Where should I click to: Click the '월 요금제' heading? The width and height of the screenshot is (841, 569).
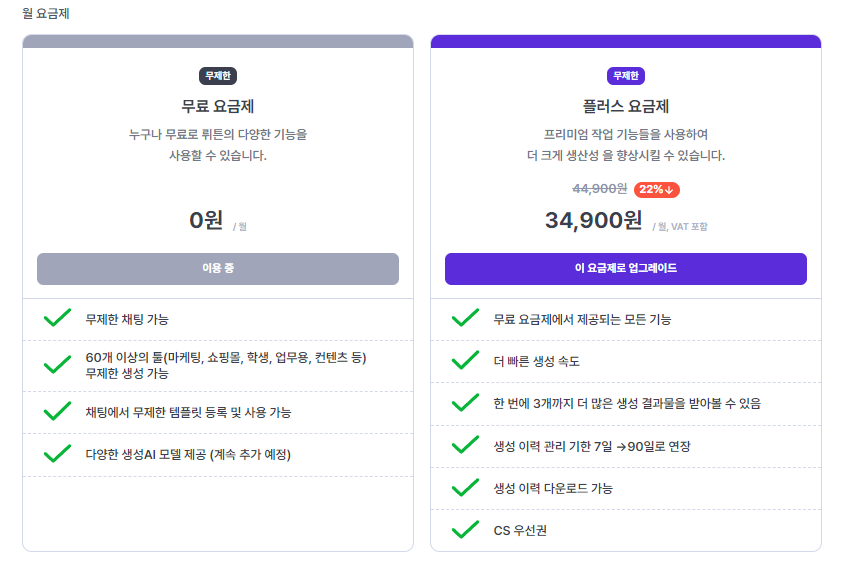click(46, 13)
